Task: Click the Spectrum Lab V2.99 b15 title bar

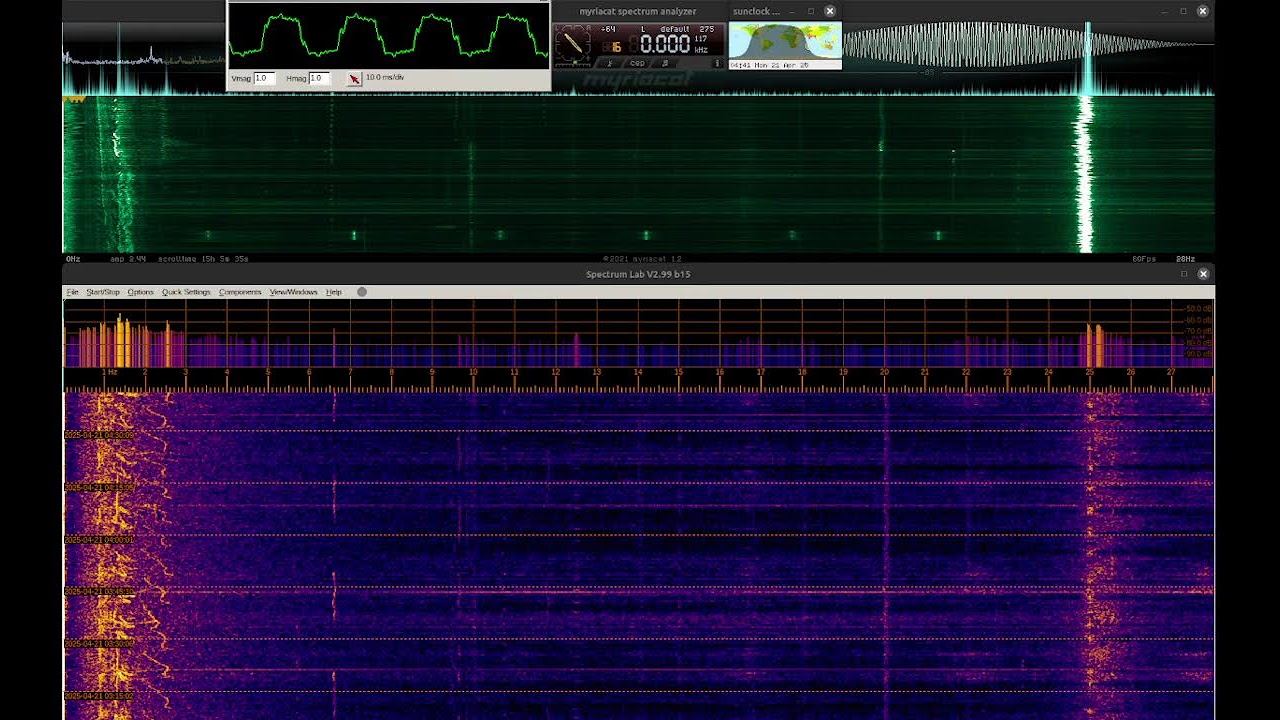Action: [x=638, y=273]
